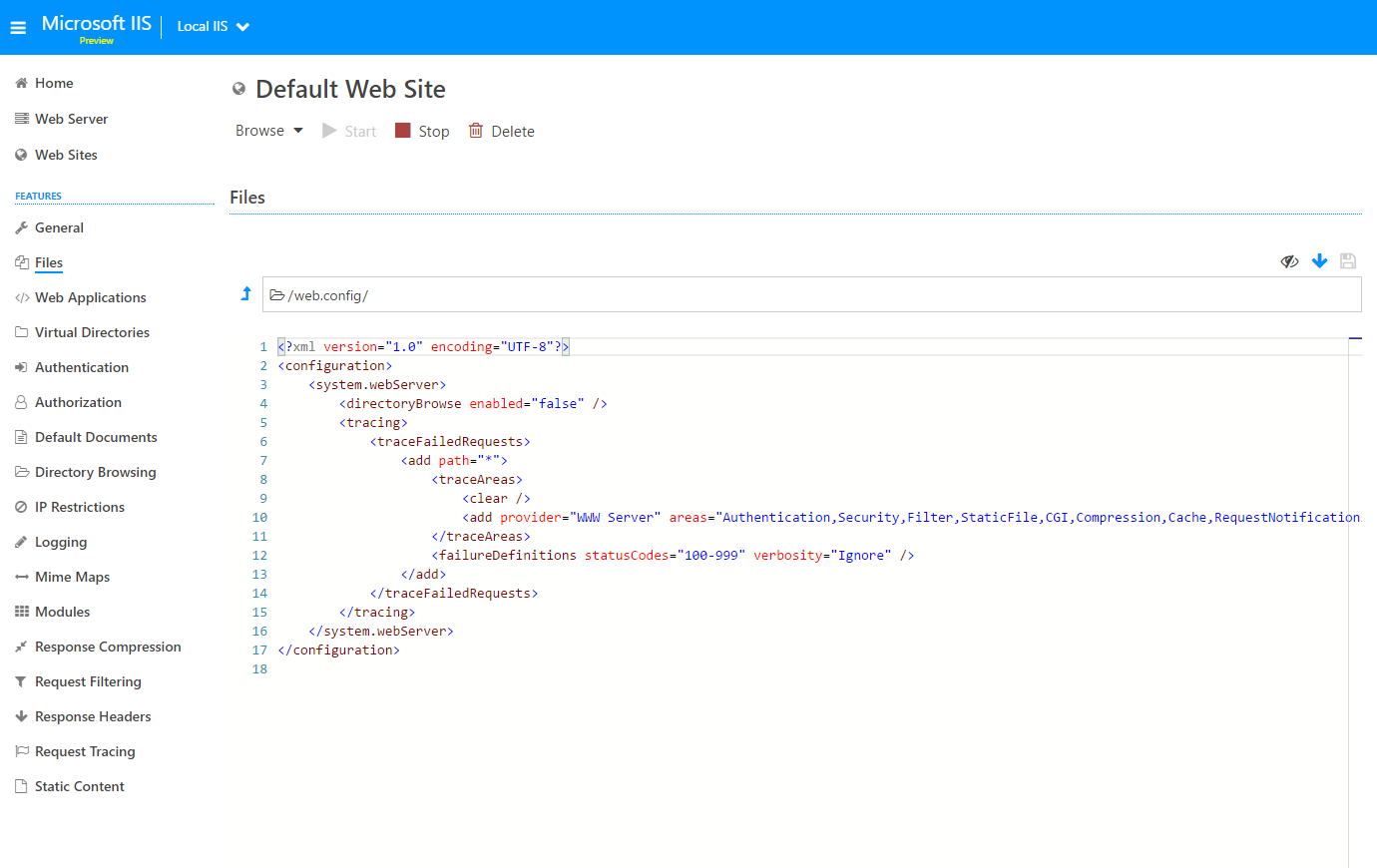Click the Logging pencil icon

pos(21,542)
